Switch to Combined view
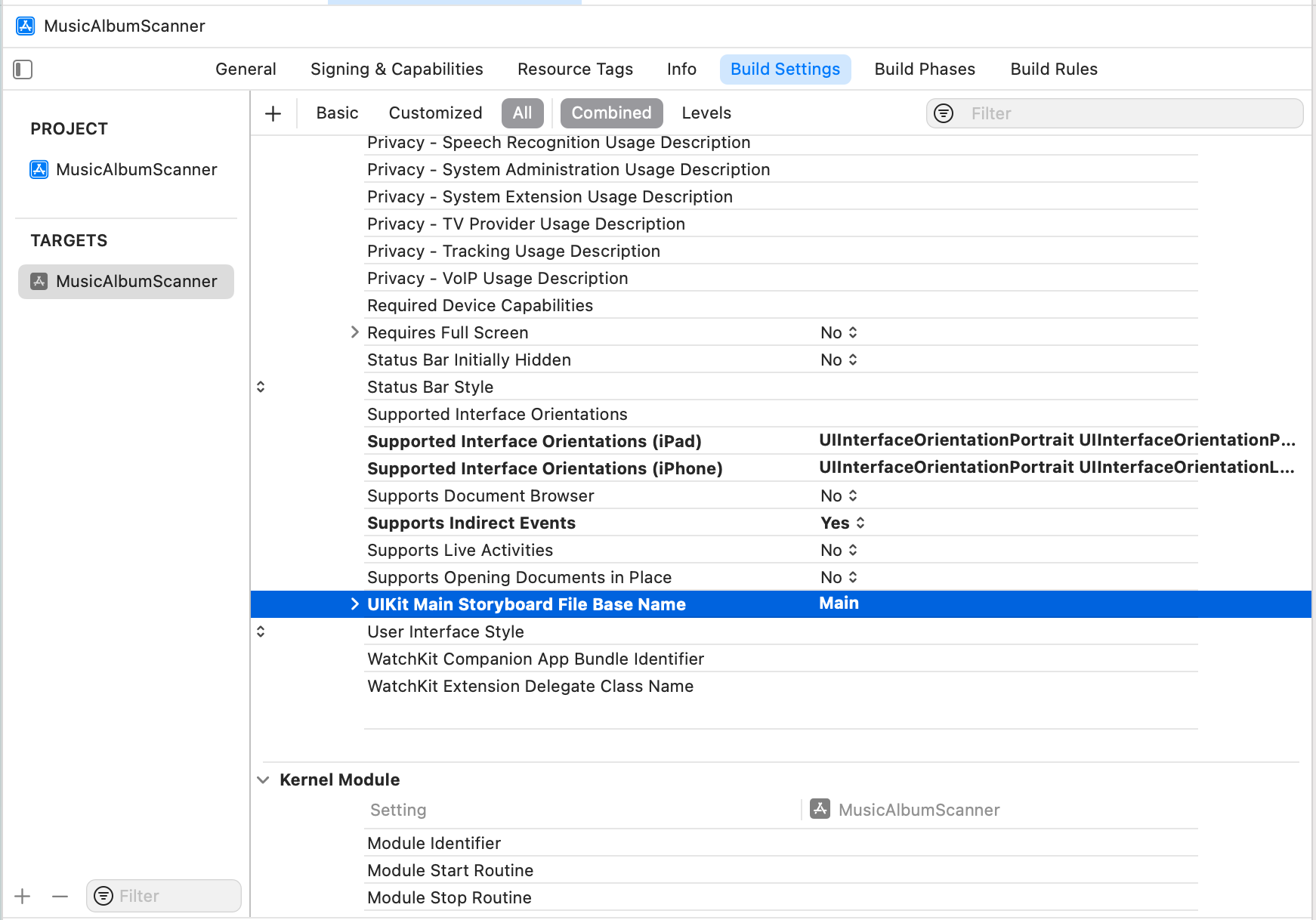This screenshot has width=1316, height=920. pyautogui.click(x=611, y=113)
